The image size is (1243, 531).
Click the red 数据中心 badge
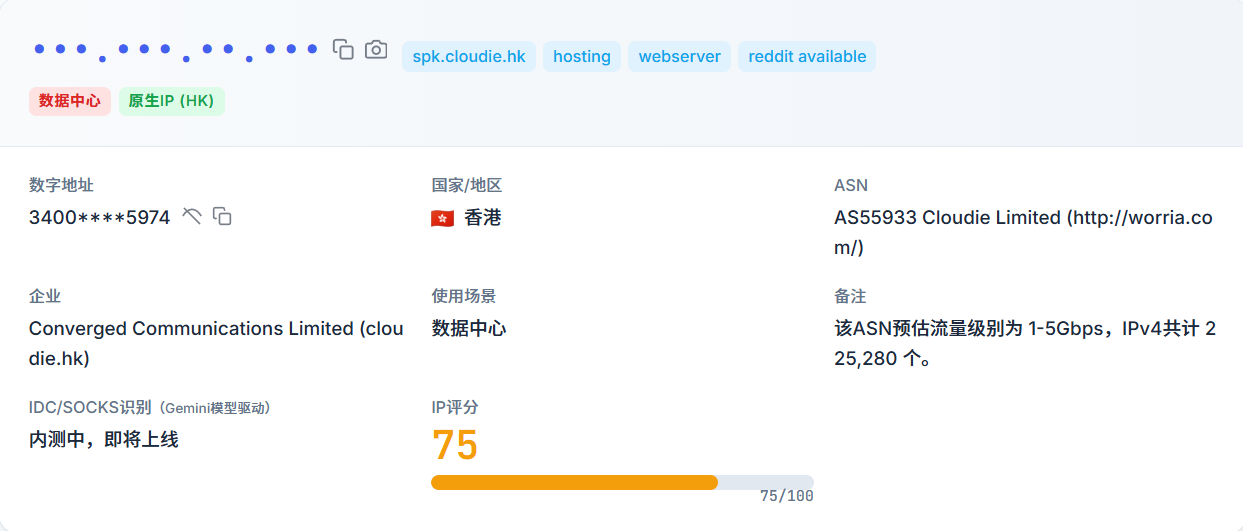tap(70, 101)
